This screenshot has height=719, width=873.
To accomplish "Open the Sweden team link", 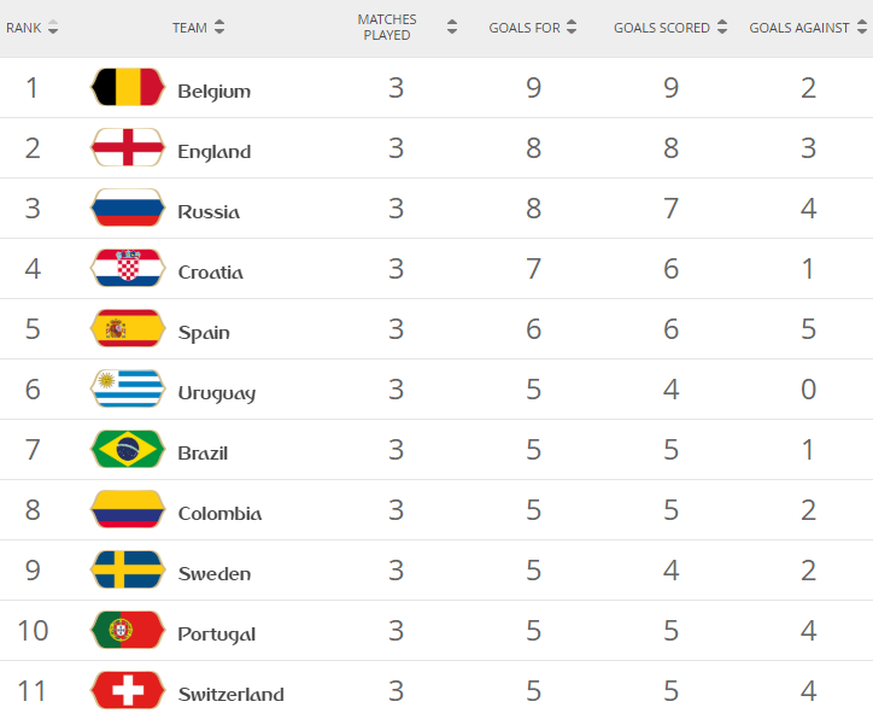I will (x=214, y=574).
